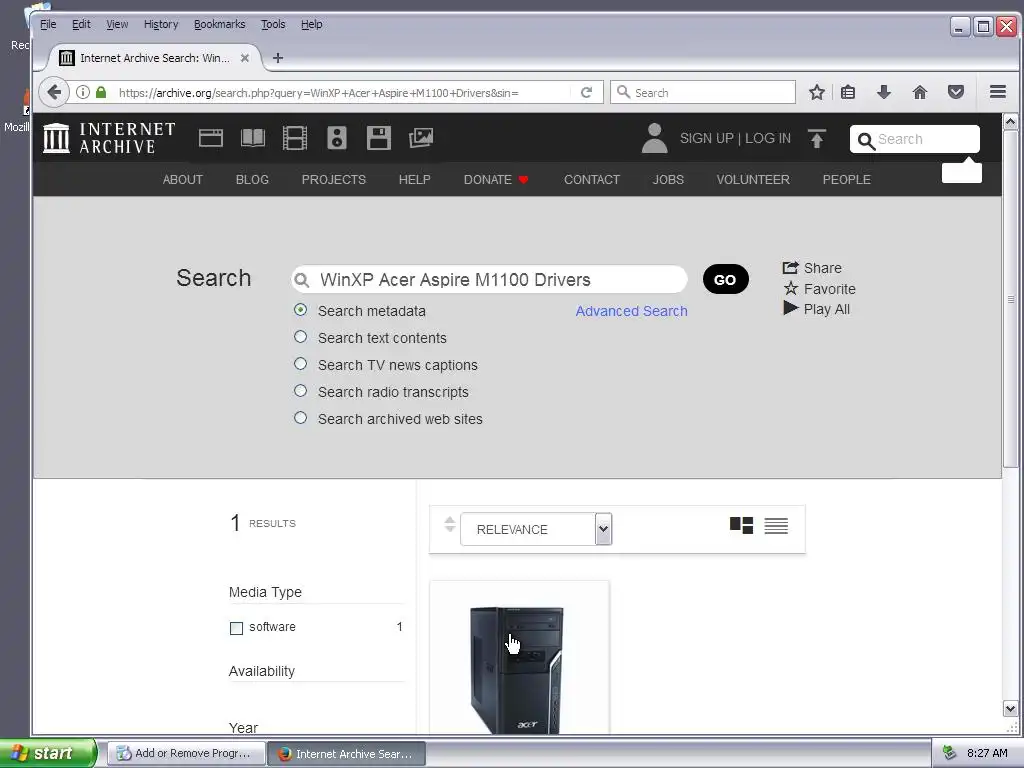The height and width of the screenshot is (768, 1024).
Task: Open the View menu
Action: point(117,24)
